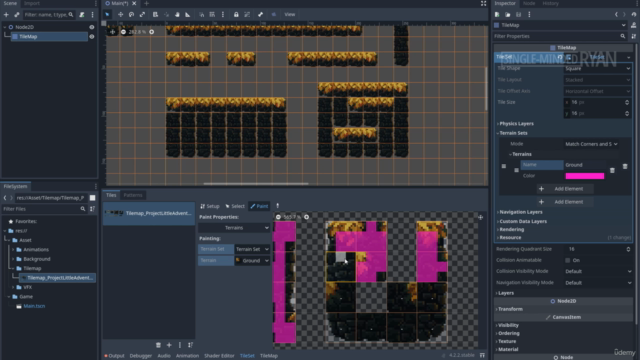Toggle visibility of TileMap node
Viewport: 640px width, 360px height.
[x=92, y=36]
